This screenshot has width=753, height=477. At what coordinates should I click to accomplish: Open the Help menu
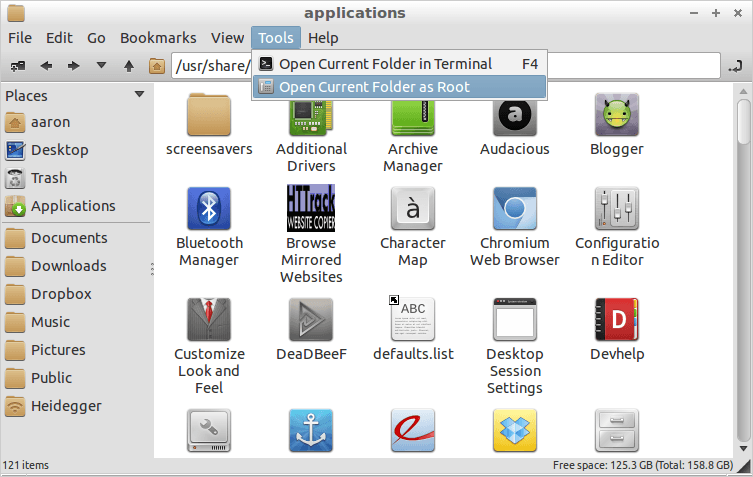click(x=323, y=38)
